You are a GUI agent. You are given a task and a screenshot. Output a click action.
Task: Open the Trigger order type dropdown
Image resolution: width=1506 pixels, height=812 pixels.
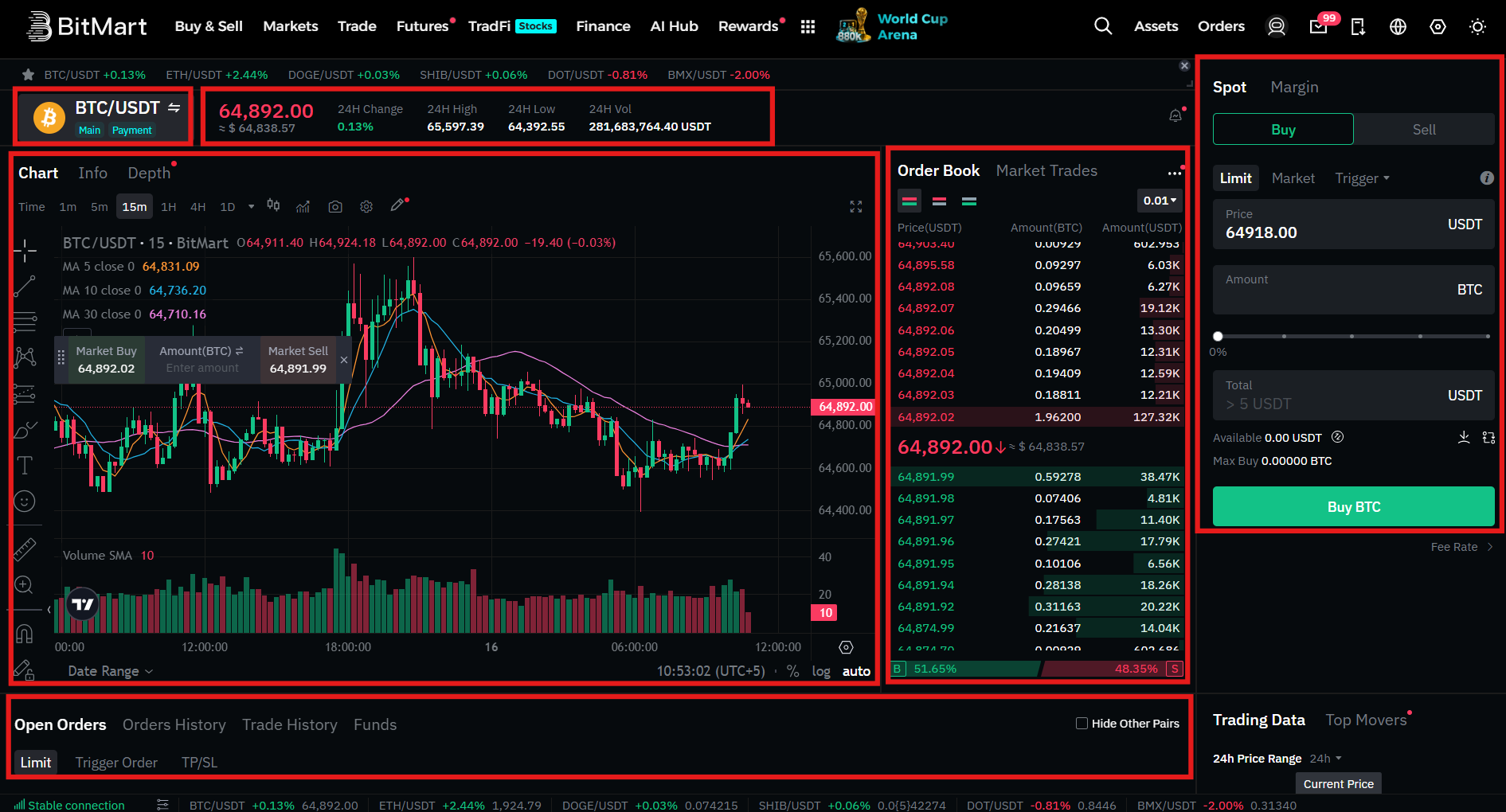1362,178
